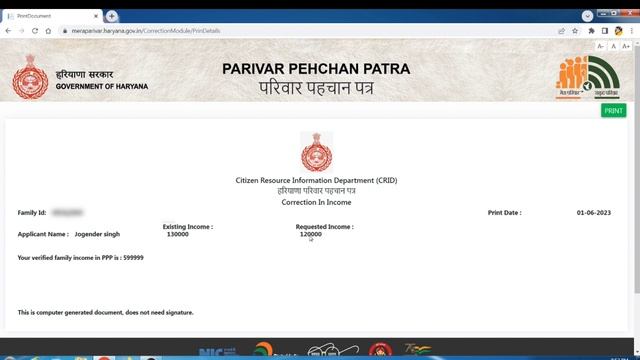Click the Correction In Income heading
The height and width of the screenshot is (360, 640).
coord(316,202)
